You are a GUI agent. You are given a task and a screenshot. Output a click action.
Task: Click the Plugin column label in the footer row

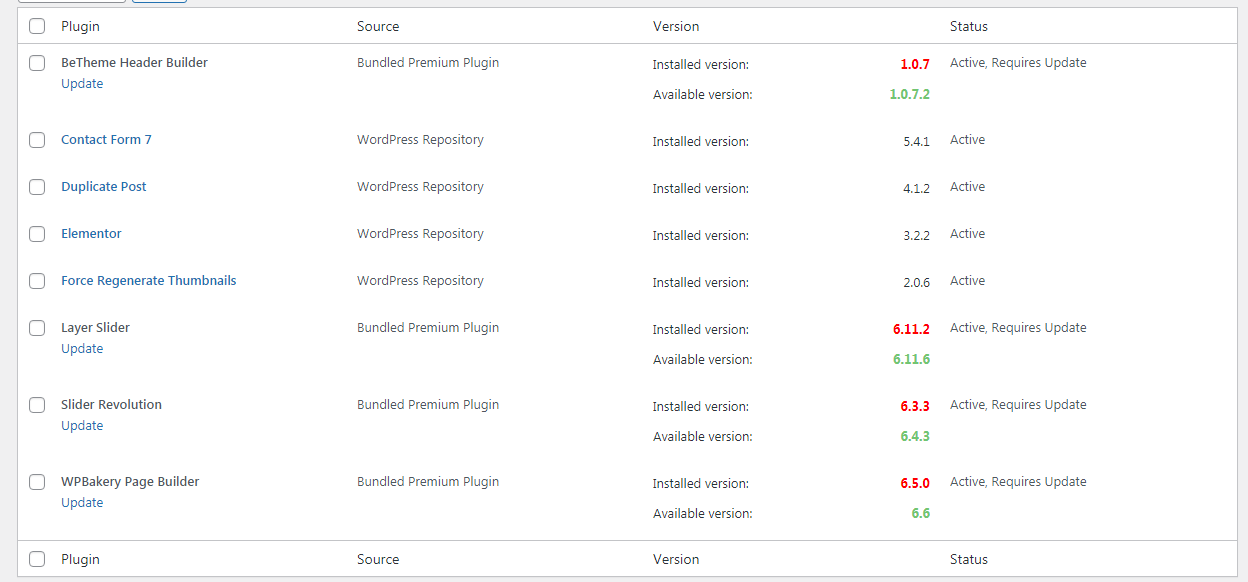click(80, 559)
